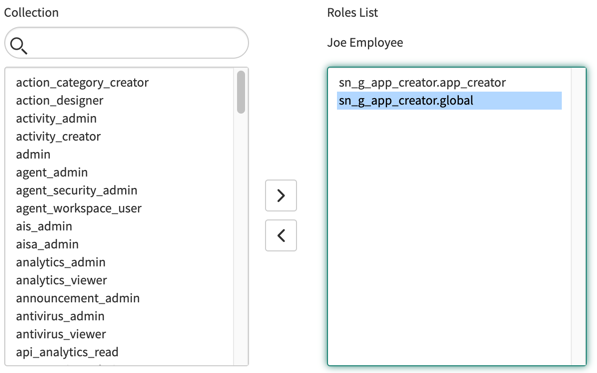Viewport: 597px width, 373px height.
Task: Select api_analytics_read role
Action: pos(67,352)
